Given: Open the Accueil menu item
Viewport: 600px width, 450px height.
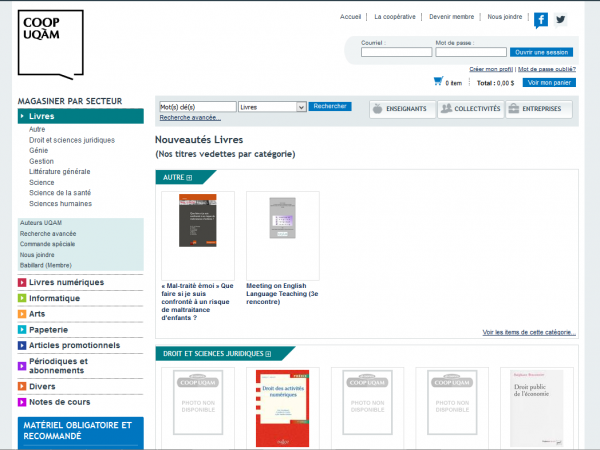Looking at the screenshot, I should click(x=350, y=17).
